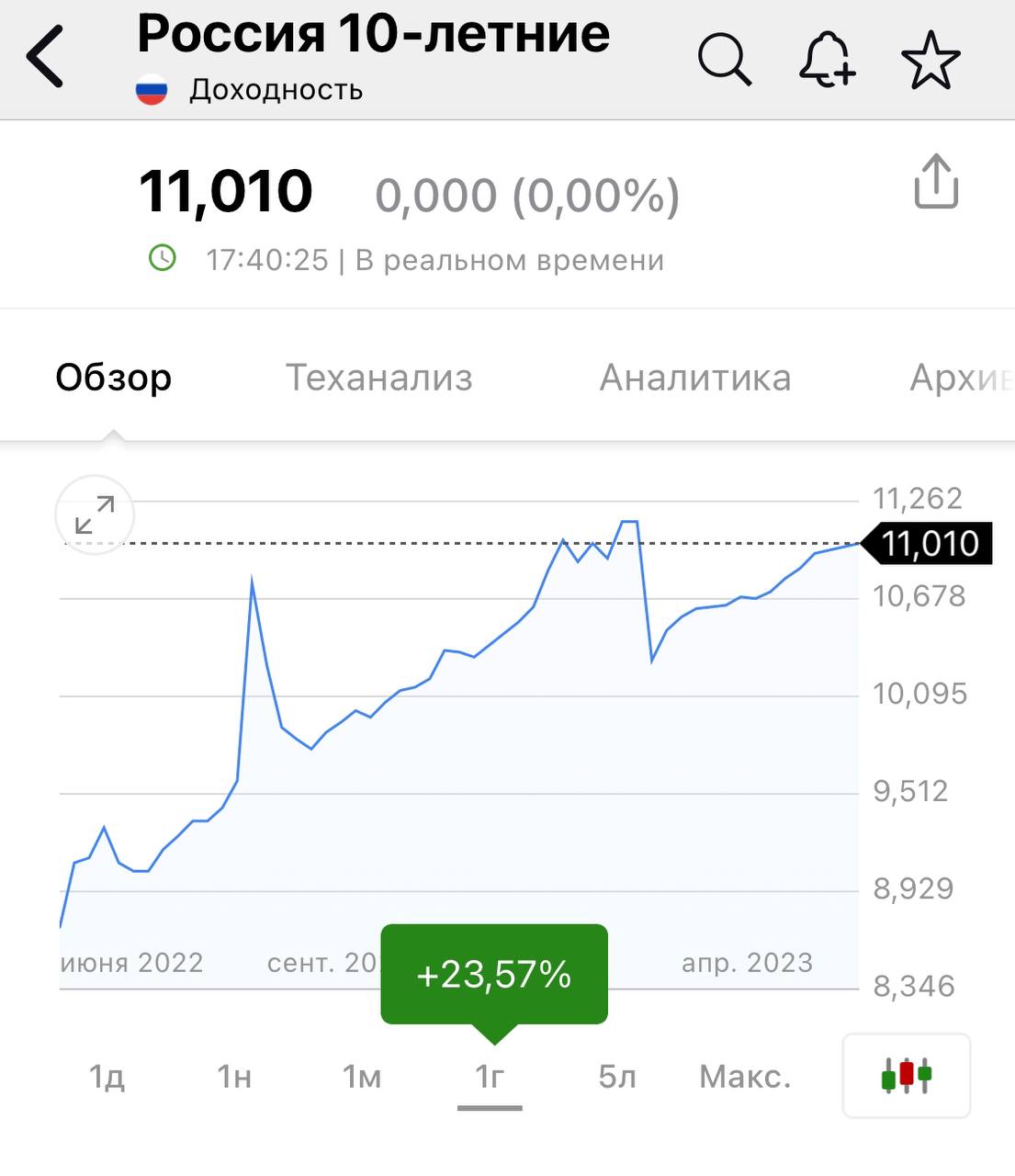Switch to candlestick chart type

click(x=906, y=1075)
